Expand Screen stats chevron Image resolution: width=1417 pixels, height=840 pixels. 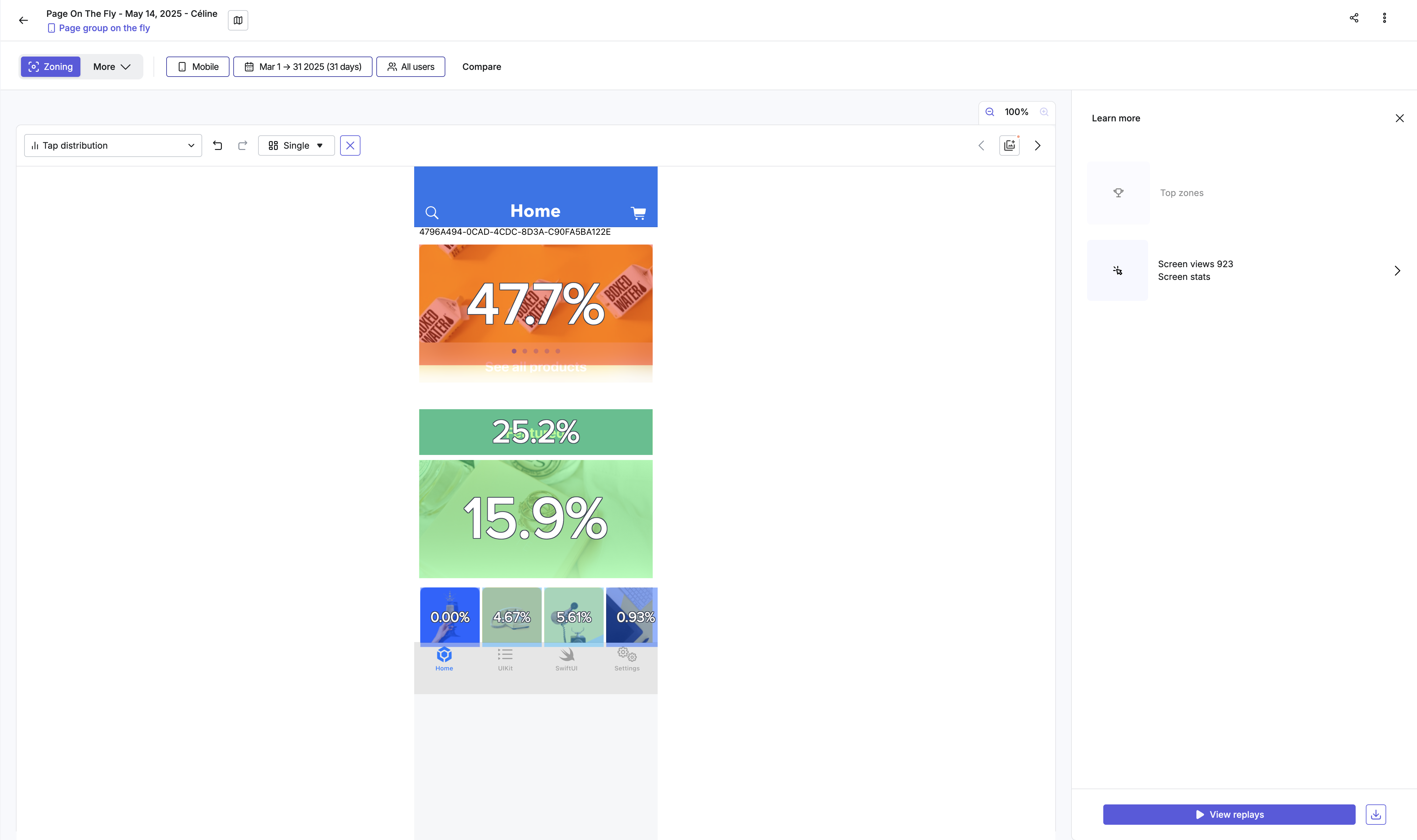pyautogui.click(x=1397, y=271)
